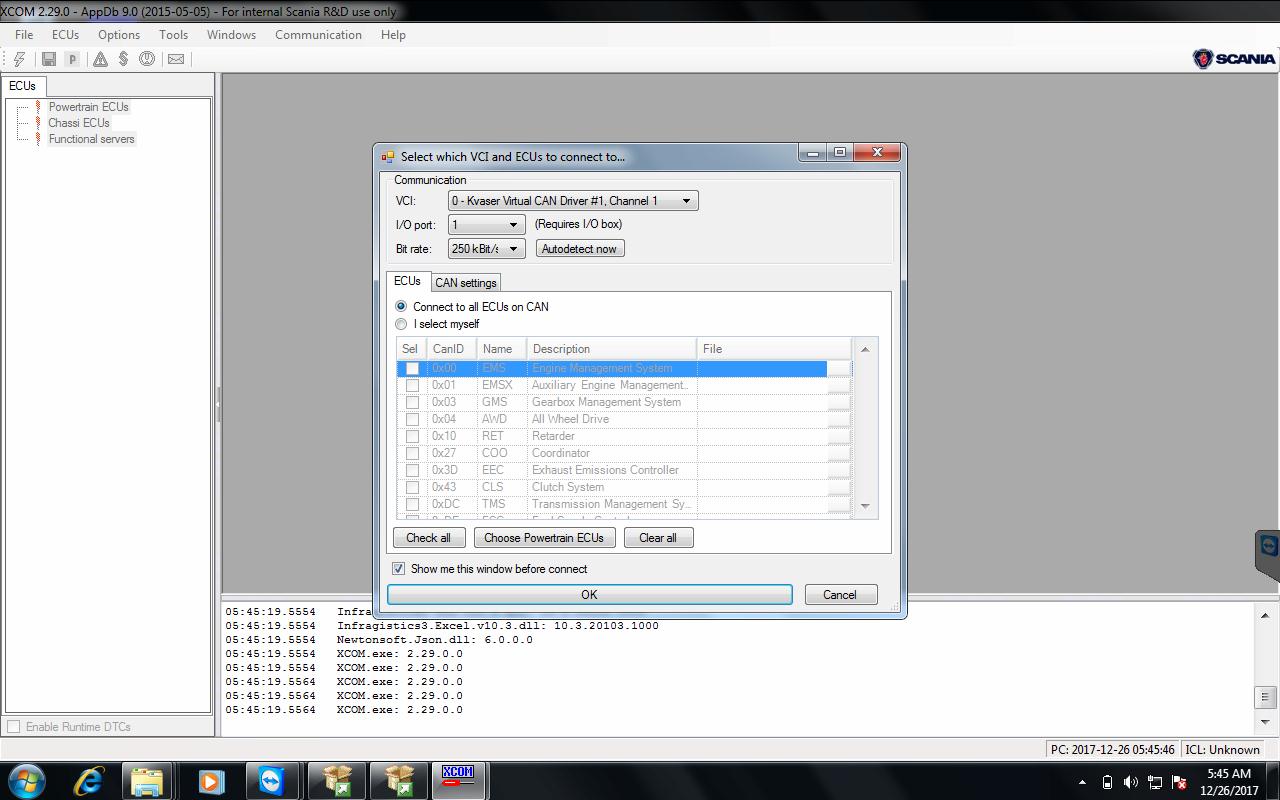The width and height of the screenshot is (1280, 800).
Task: Click the battery tray icon
Action: (1107, 782)
